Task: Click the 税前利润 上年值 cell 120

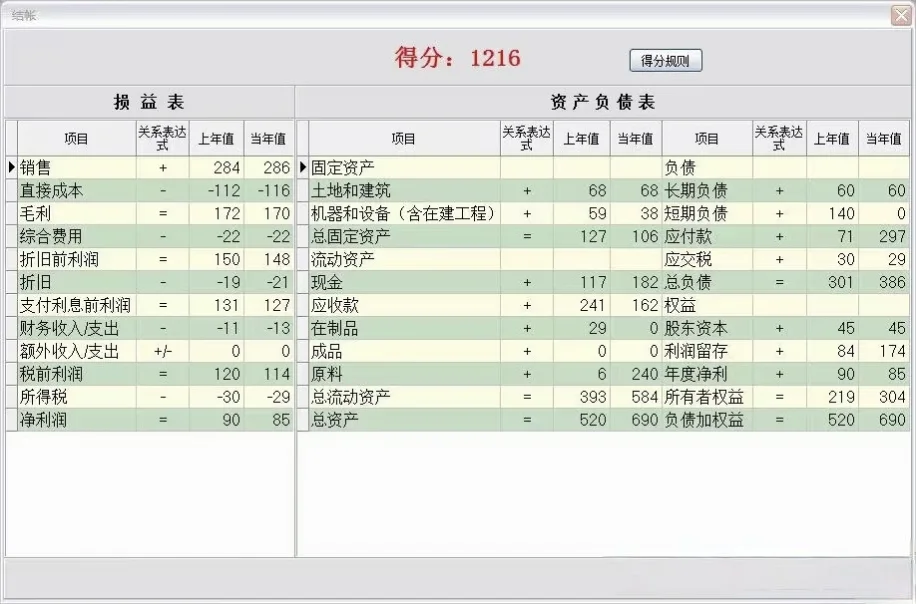Action: coord(216,374)
